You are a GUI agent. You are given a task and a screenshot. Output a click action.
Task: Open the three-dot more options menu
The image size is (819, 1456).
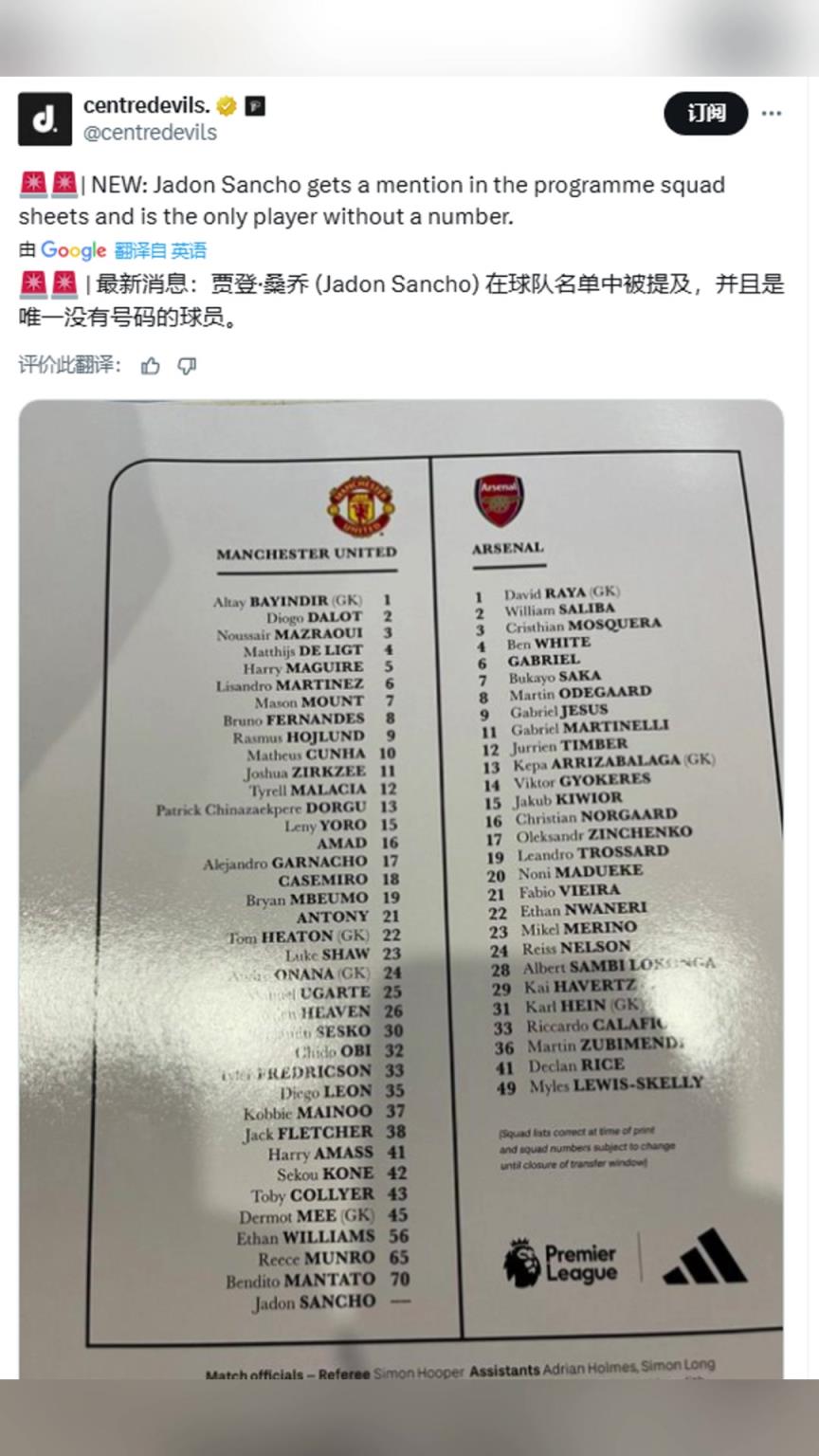point(772,113)
